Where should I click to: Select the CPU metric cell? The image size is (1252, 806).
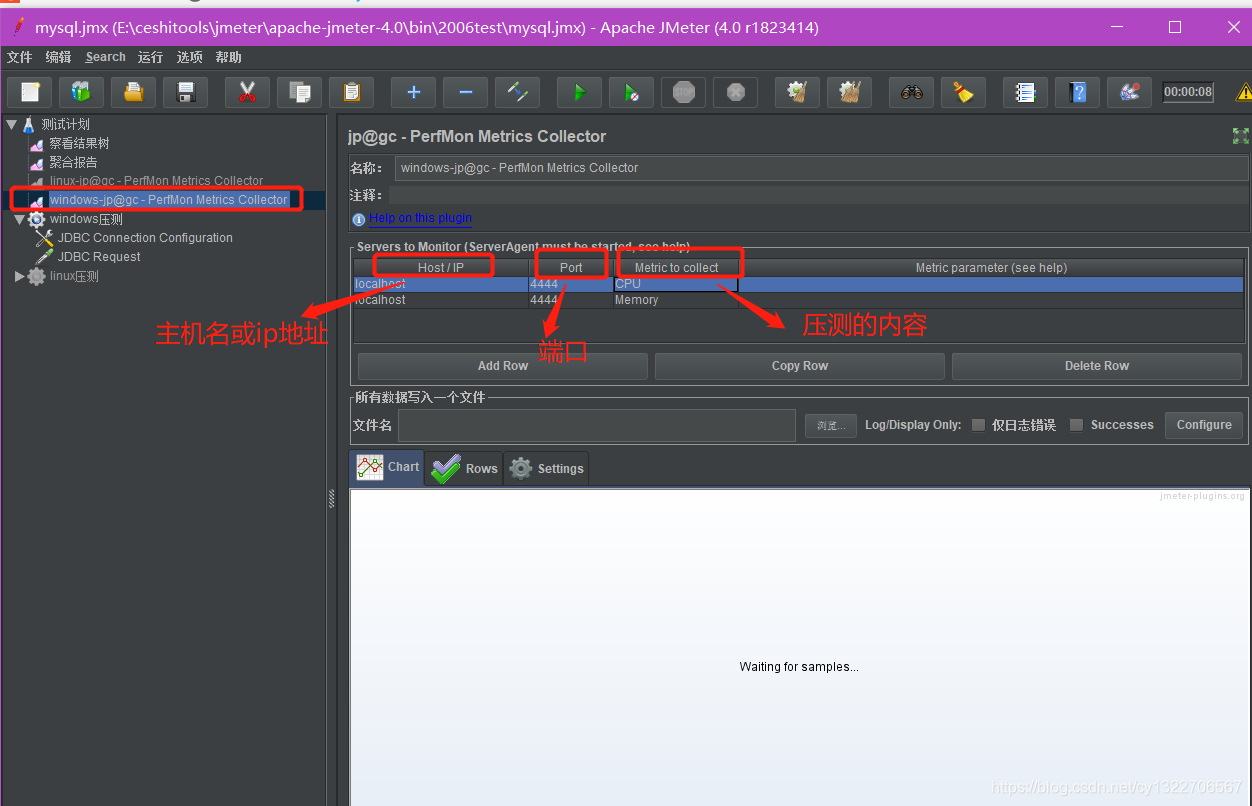676,284
